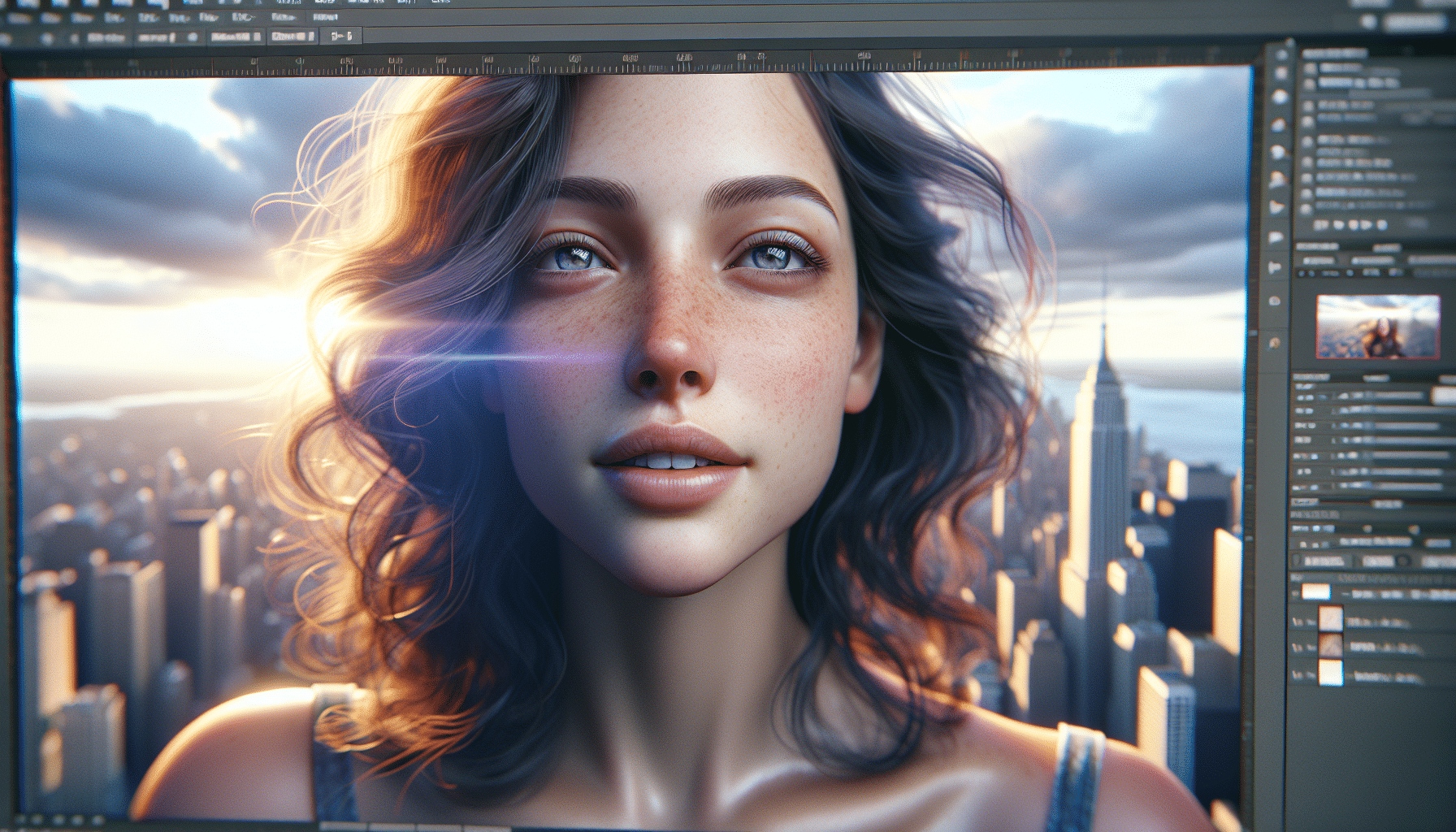Click the second-lowest icon in the vertical tool strip
Viewport: 1456px width, 832px height.
(x=1274, y=301)
